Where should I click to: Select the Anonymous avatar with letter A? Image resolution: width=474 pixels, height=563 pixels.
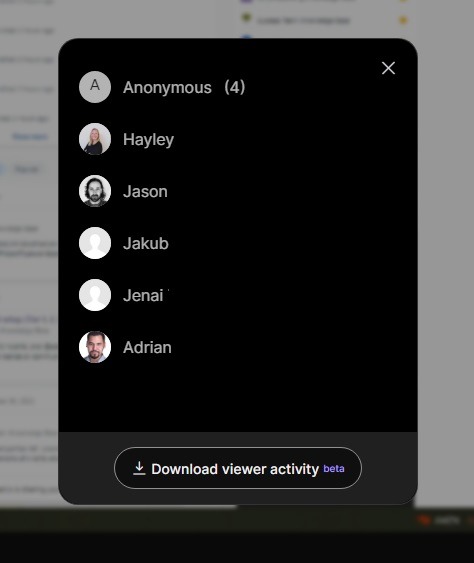(x=95, y=87)
